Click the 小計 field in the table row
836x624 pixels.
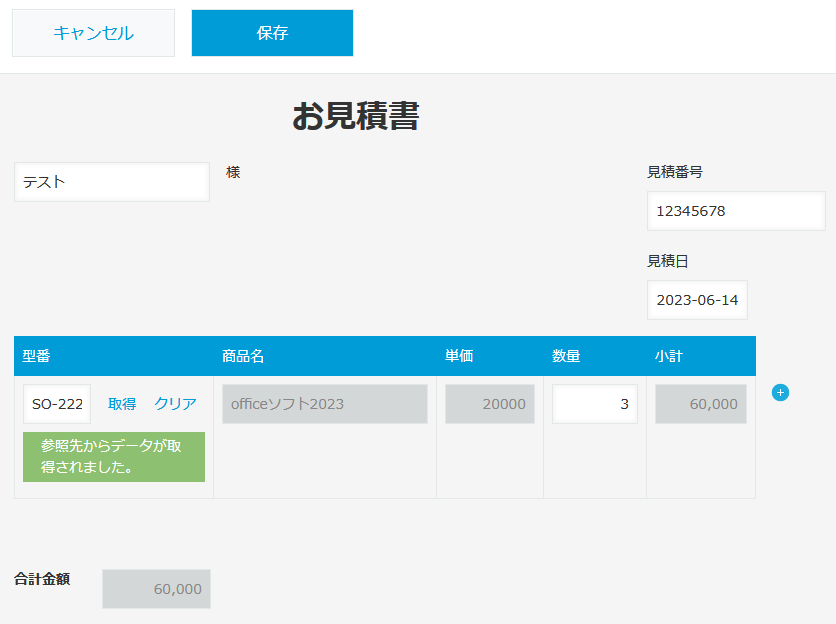(x=700, y=404)
